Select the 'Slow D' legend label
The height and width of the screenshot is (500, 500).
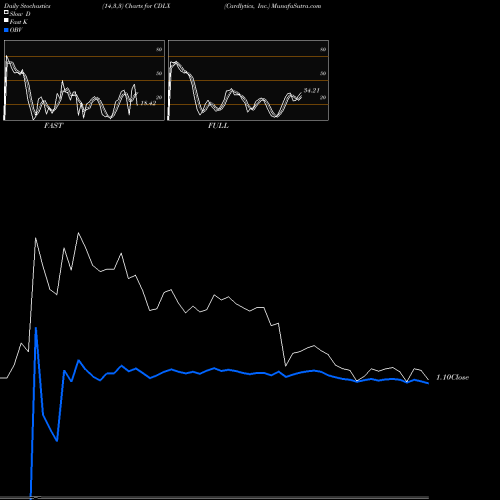coord(20,14)
